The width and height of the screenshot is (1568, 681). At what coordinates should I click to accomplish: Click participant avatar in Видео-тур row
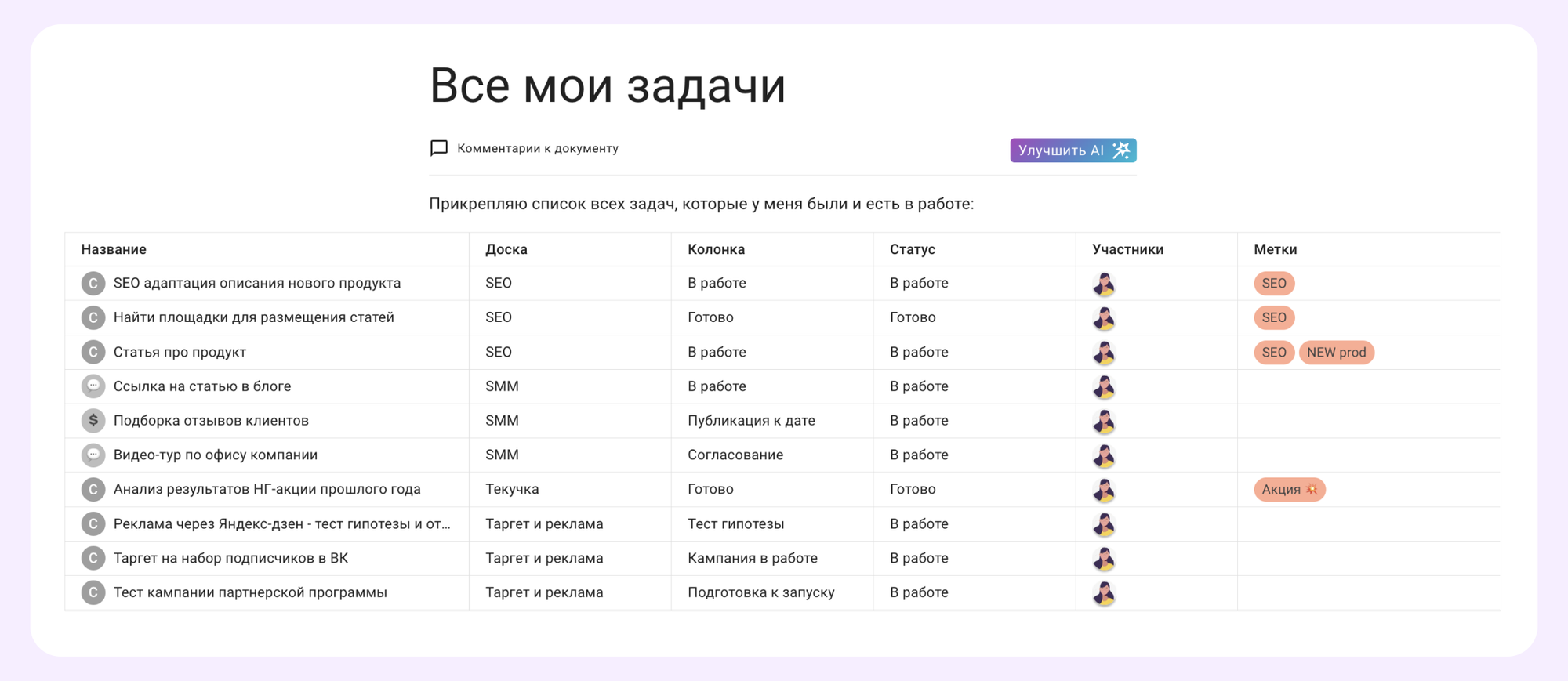1104,455
